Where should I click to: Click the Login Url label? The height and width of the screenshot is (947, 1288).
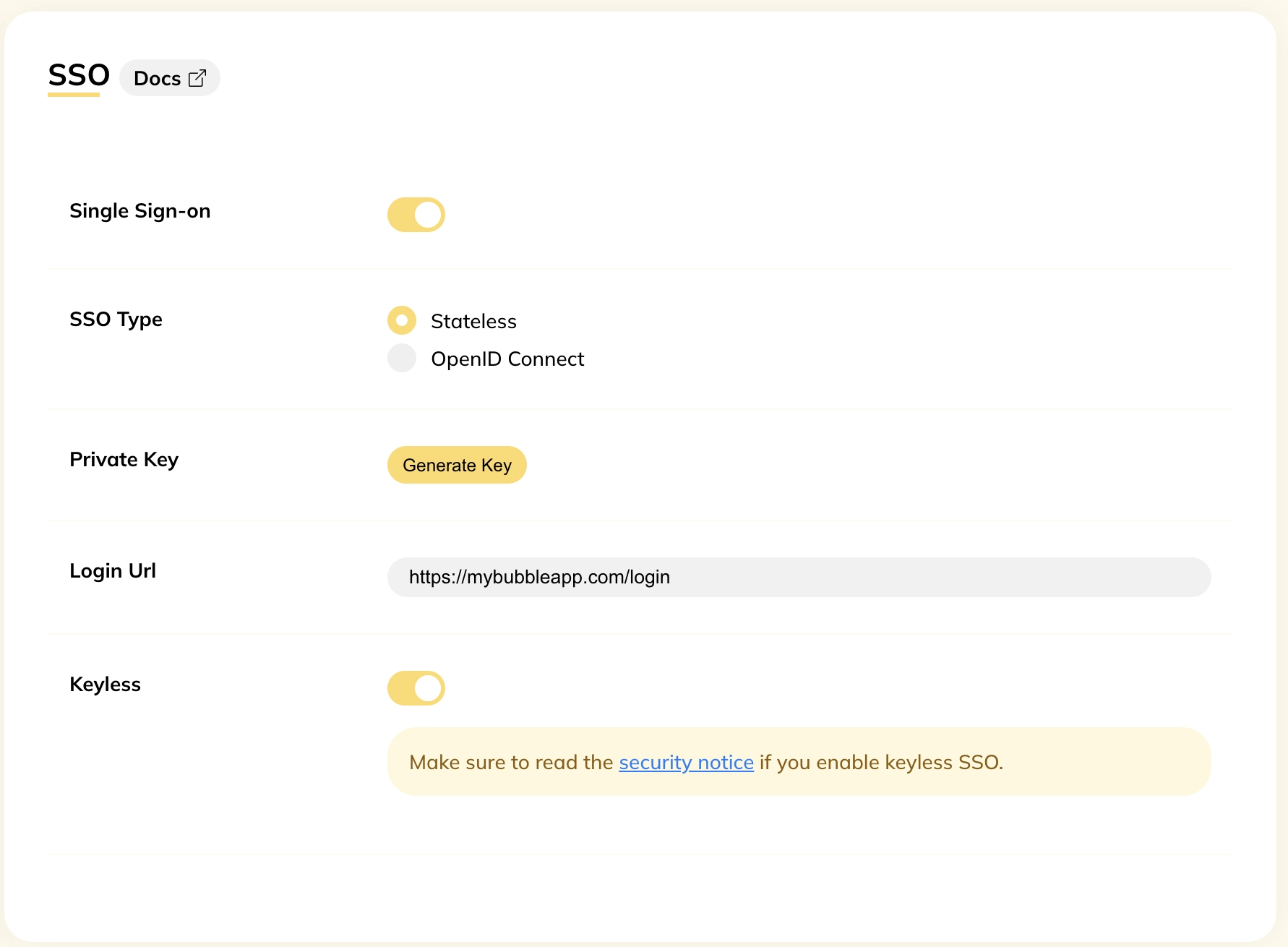tap(113, 571)
